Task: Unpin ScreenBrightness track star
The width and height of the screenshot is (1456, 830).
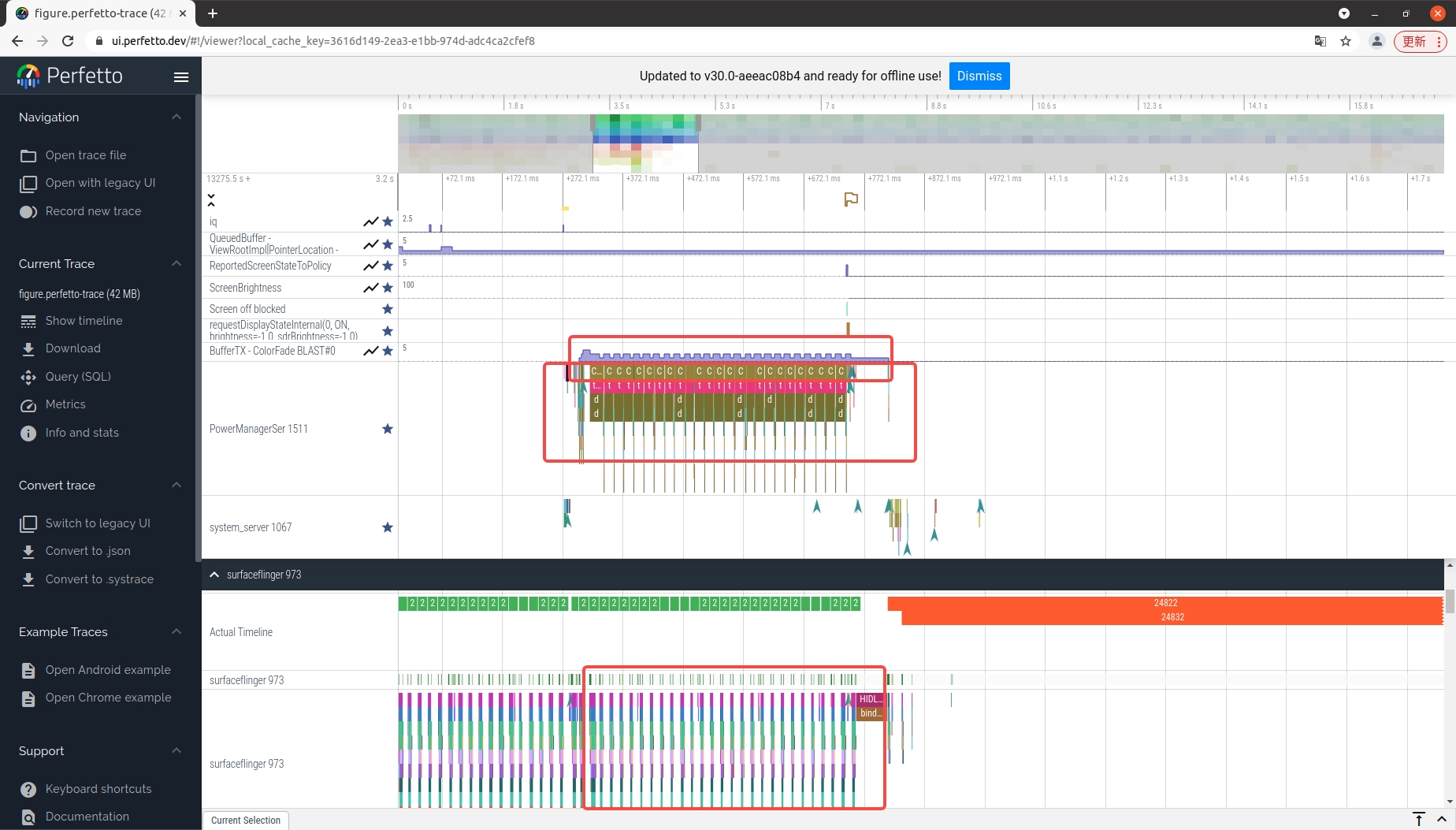Action: pyautogui.click(x=388, y=288)
